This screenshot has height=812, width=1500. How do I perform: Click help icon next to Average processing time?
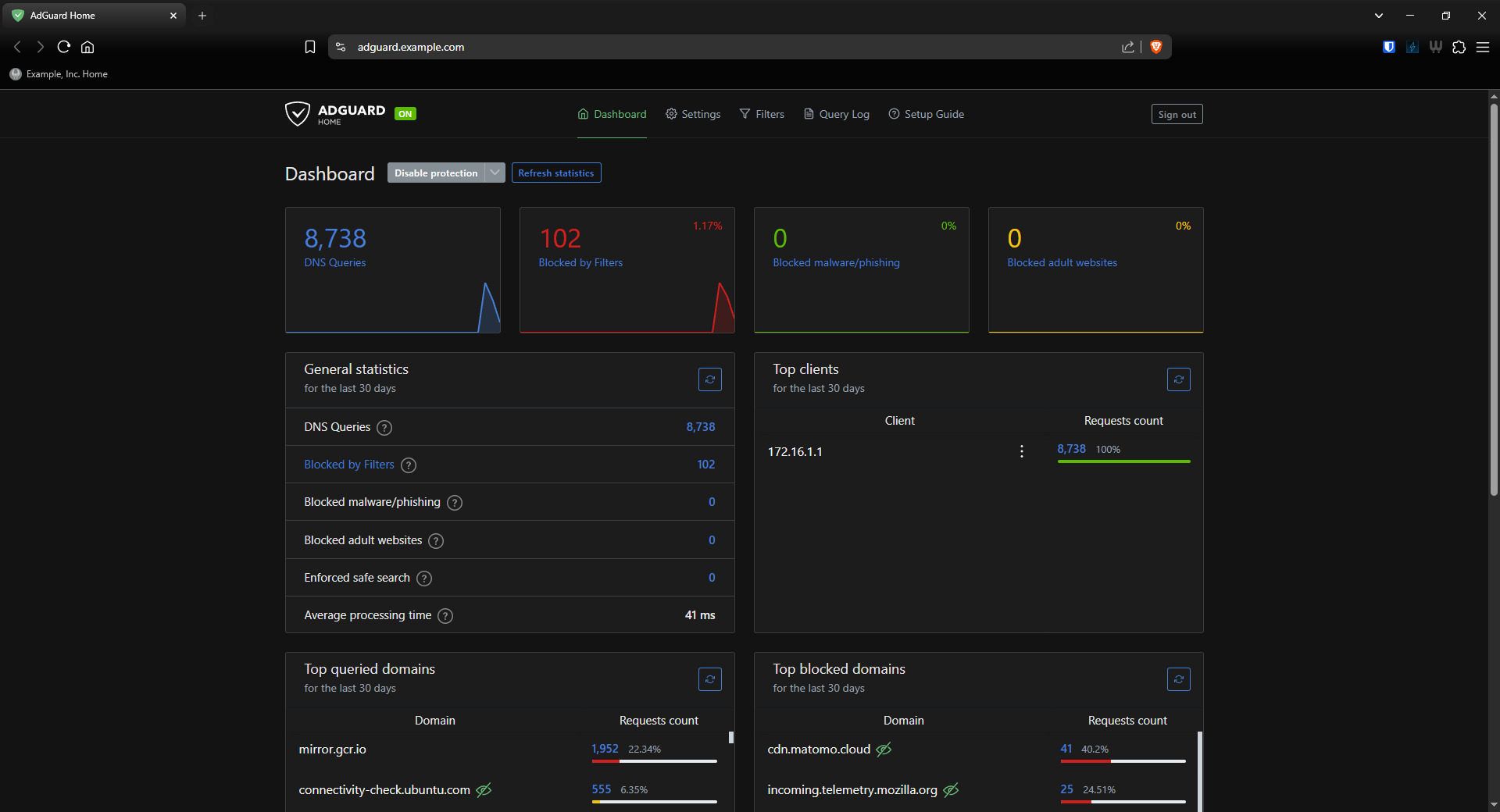pos(445,616)
